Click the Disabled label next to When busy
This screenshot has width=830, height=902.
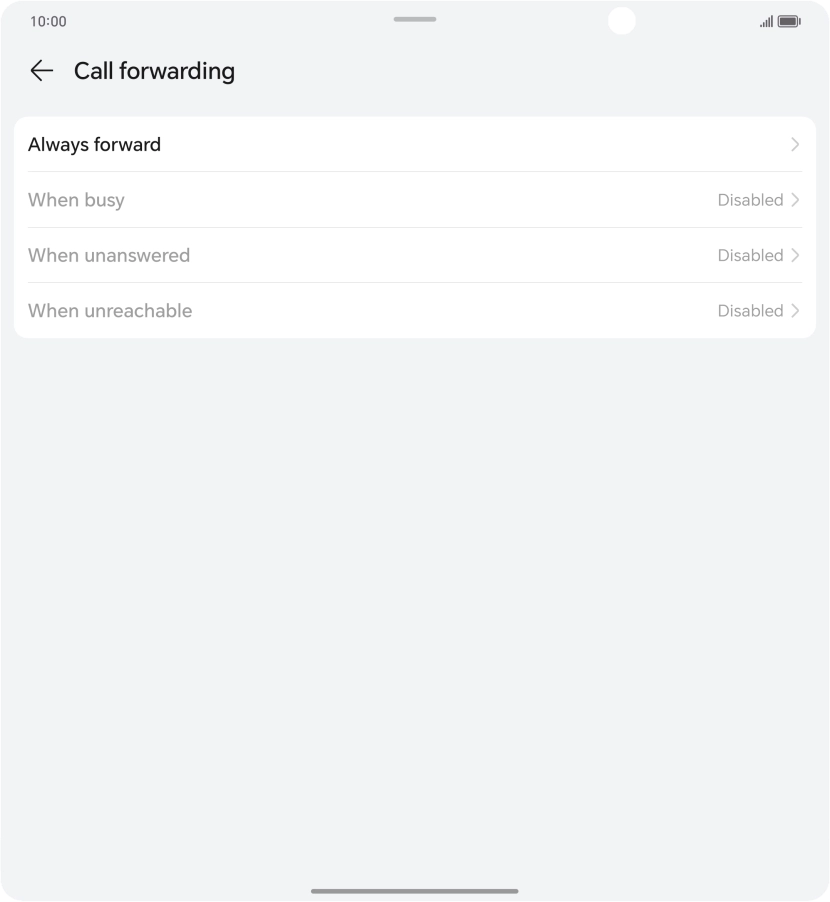tap(749, 200)
